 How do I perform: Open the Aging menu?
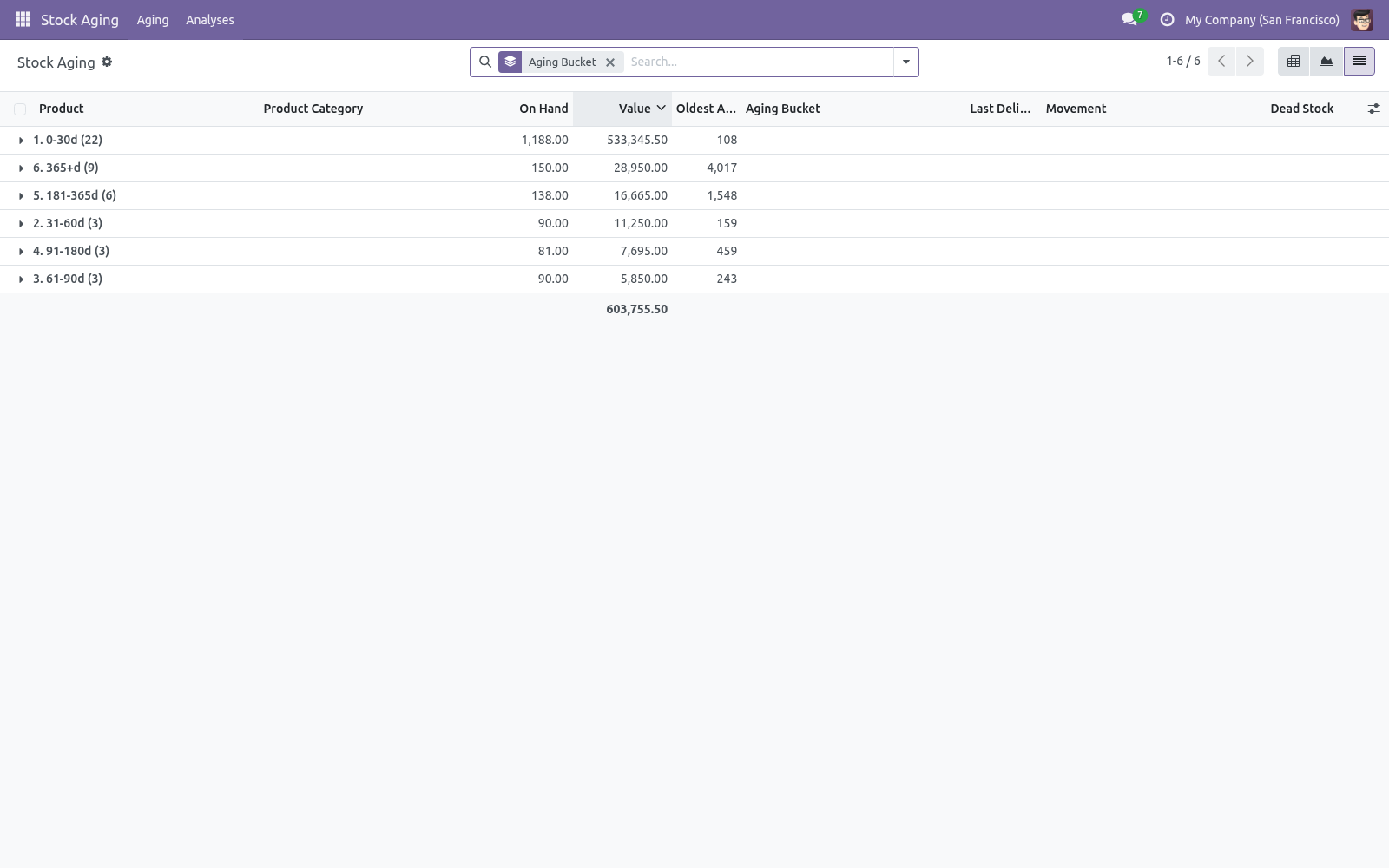[153, 19]
